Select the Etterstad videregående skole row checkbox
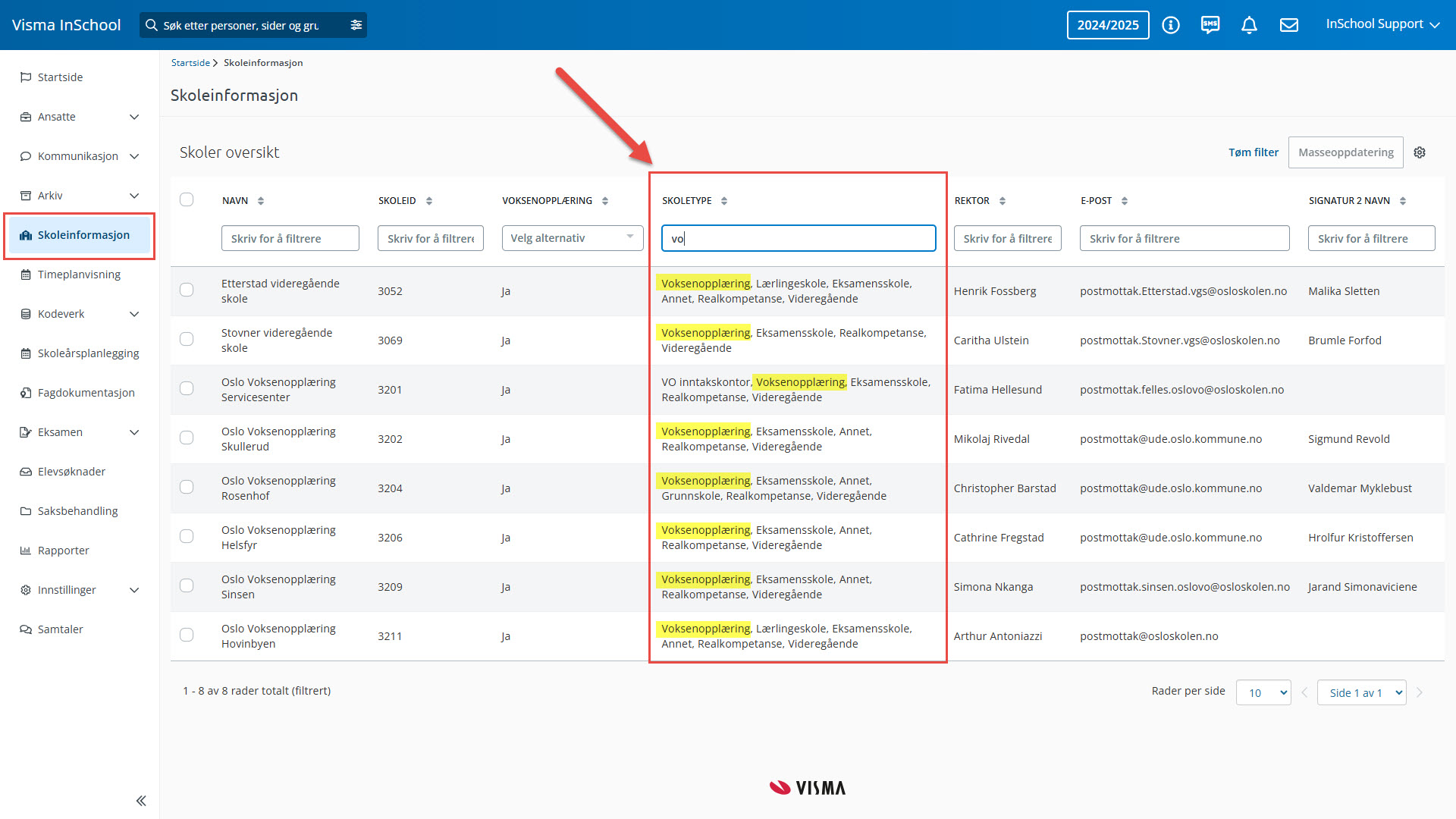 [x=187, y=290]
